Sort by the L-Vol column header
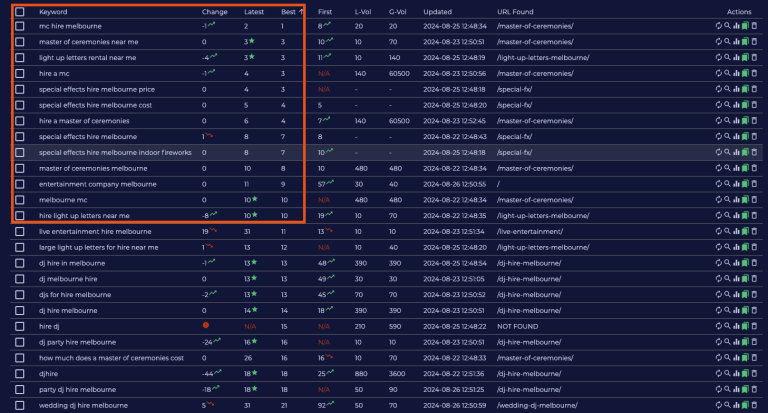Image resolution: width=768 pixels, height=413 pixels. click(362, 12)
